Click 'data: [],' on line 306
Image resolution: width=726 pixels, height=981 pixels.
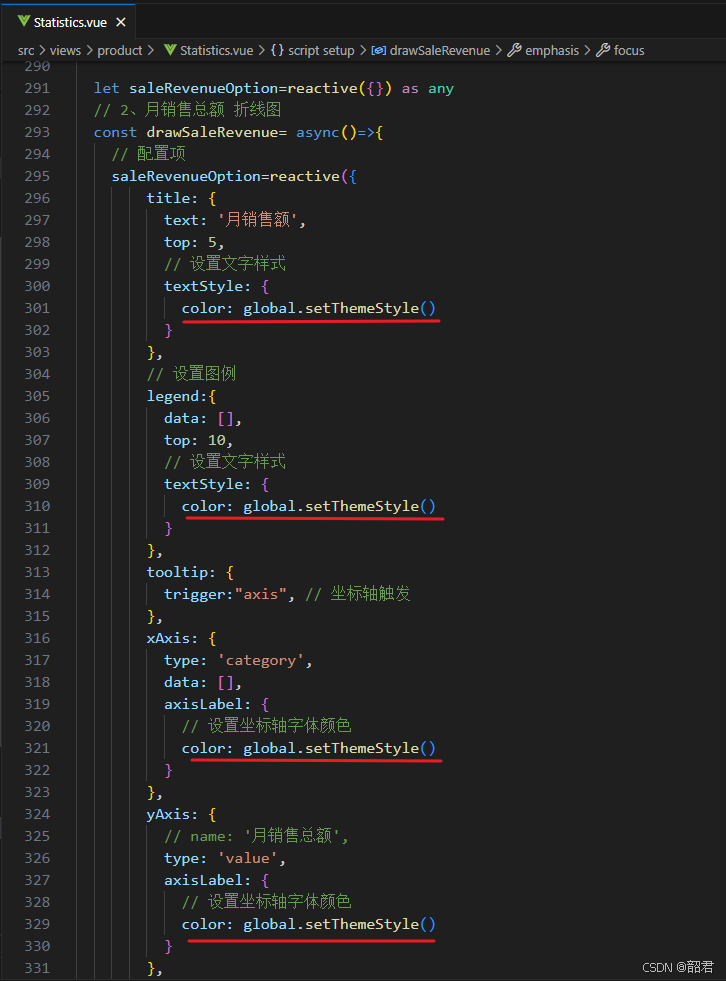tap(203, 418)
